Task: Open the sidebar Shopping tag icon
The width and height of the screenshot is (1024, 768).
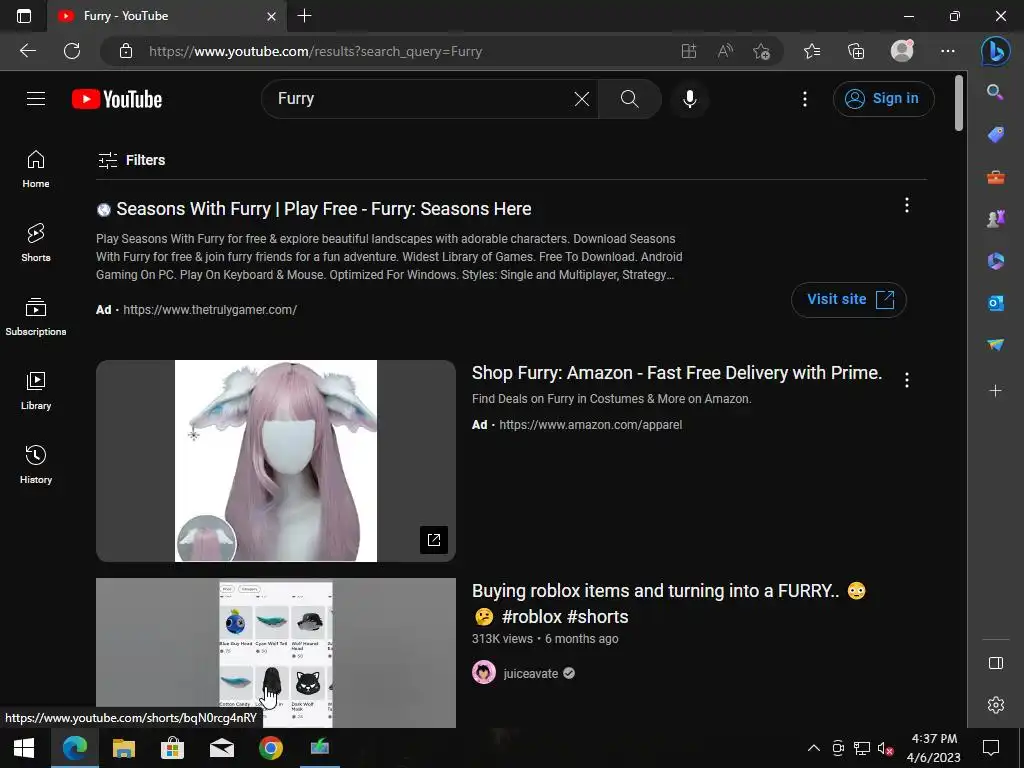Action: [x=995, y=135]
